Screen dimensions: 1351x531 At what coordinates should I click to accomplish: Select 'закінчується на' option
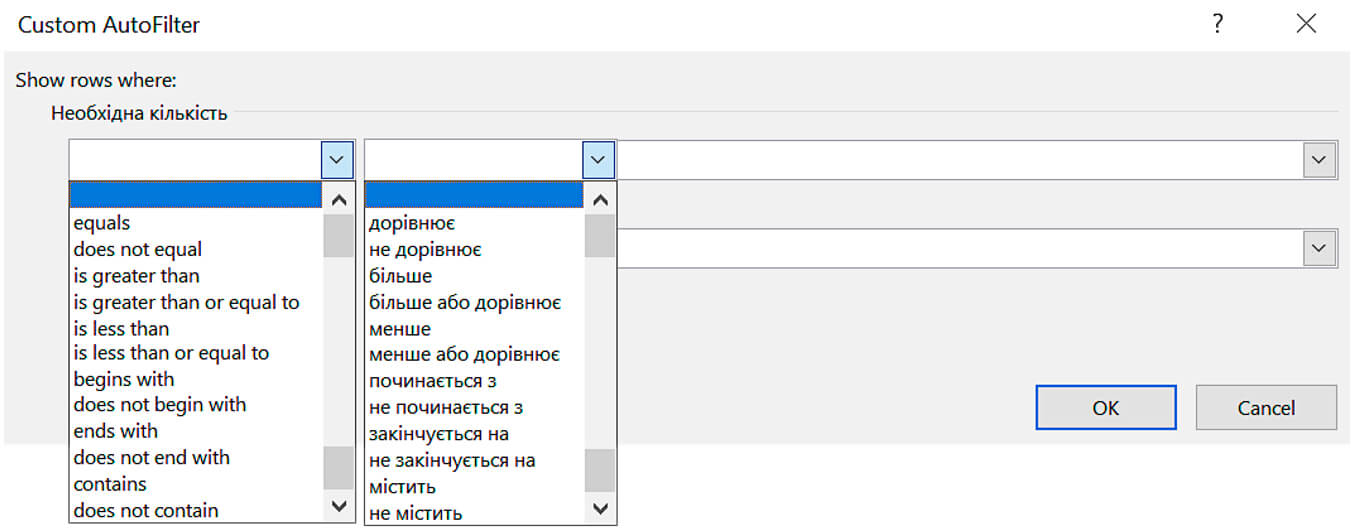[x=439, y=434]
